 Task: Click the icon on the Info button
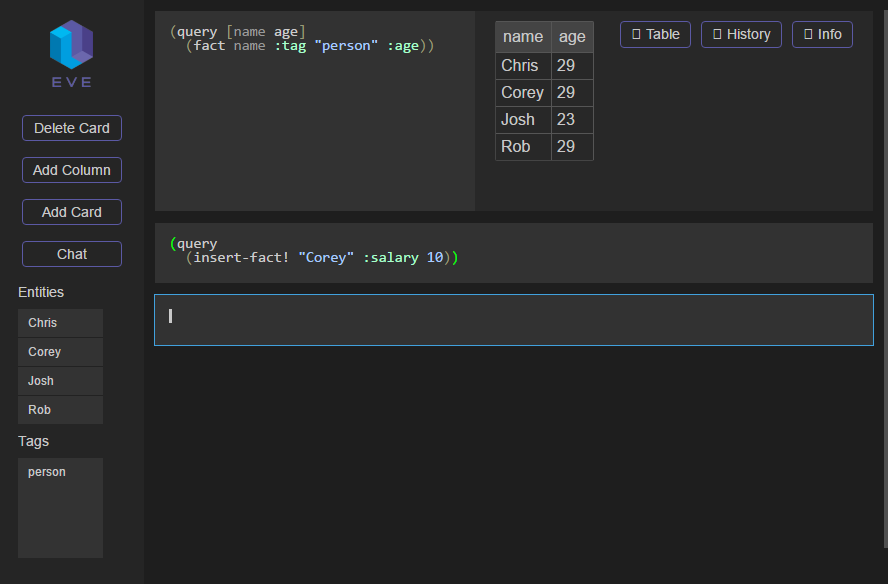[807, 34]
